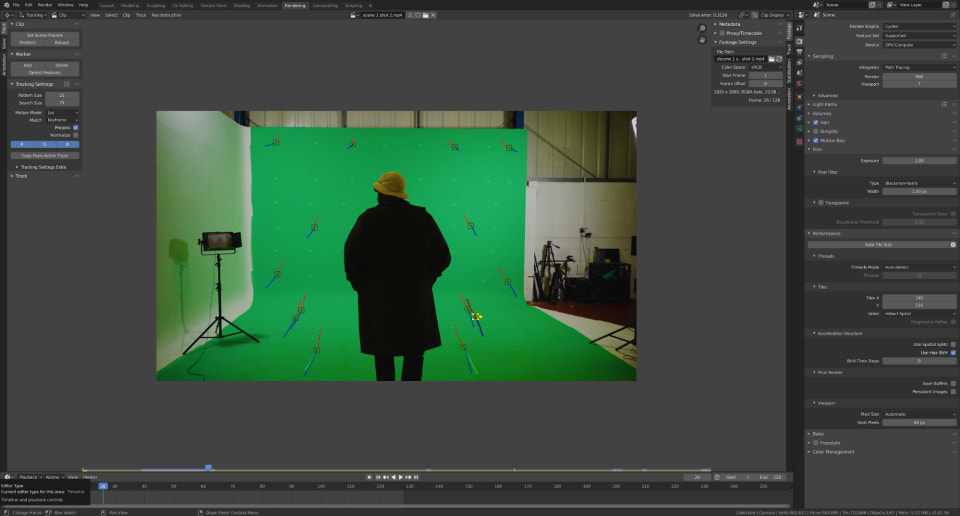The height and width of the screenshot is (516, 960).
Task: Enable the Normalize checkbox
Action: click(76, 135)
